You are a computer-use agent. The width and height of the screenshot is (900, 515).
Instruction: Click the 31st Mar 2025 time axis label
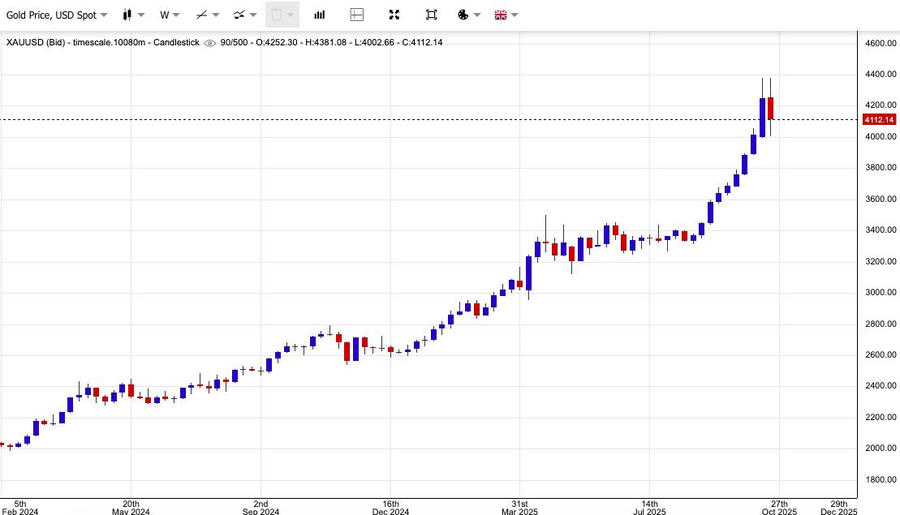pos(519,507)
